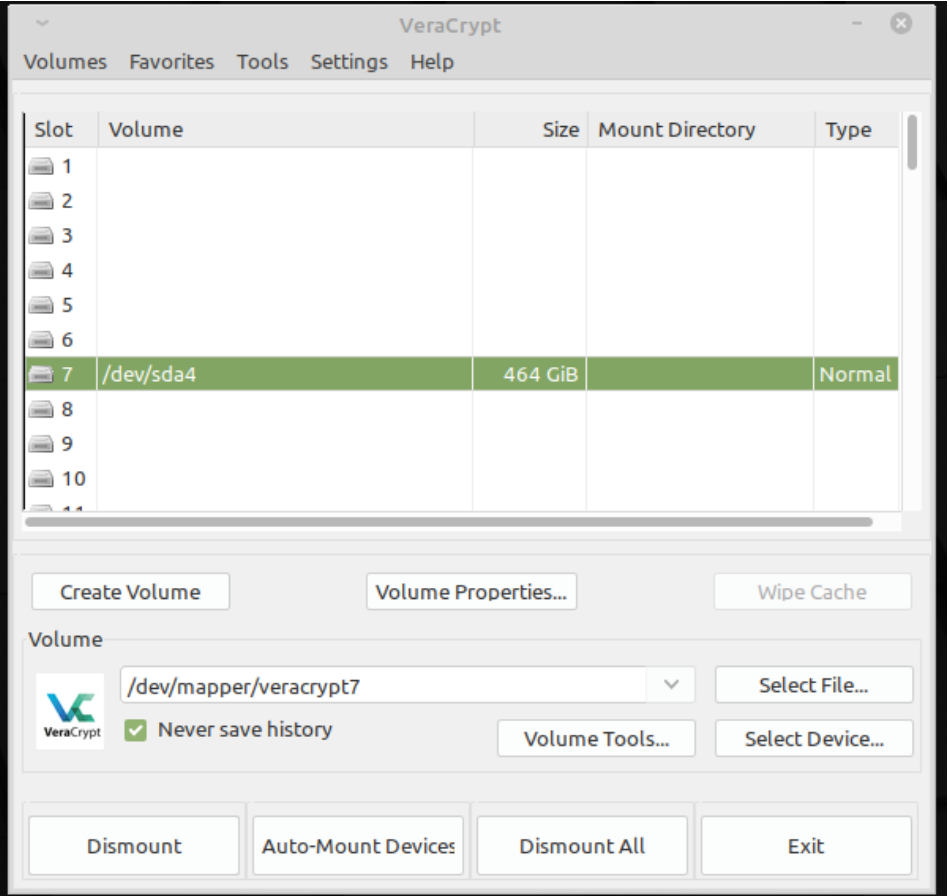Click the Type column header

pos(856,130)
